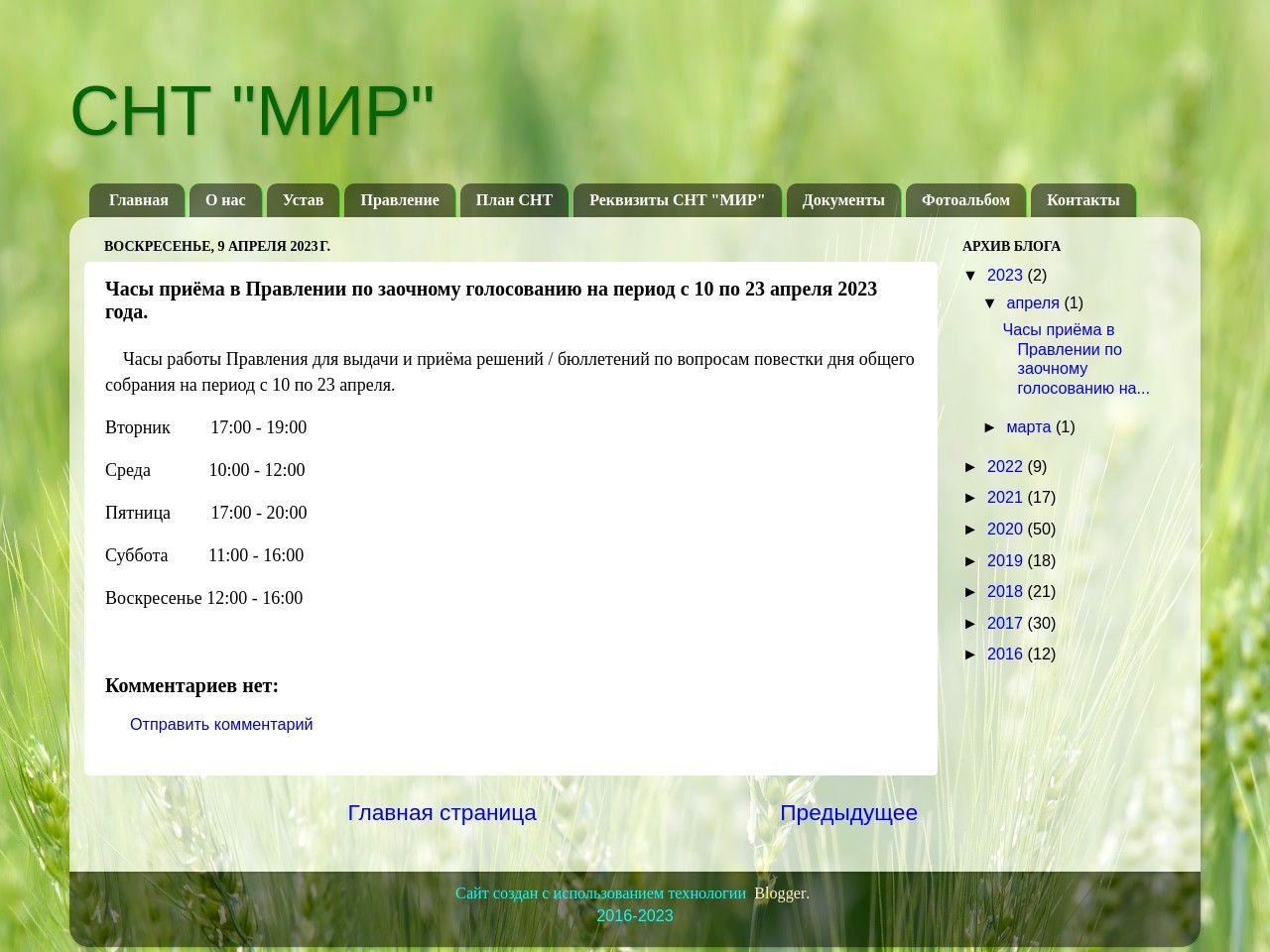Viewport: 1270px width, 952px height.
Task: Expand the 2020 archive arrow
Action: 972,530
